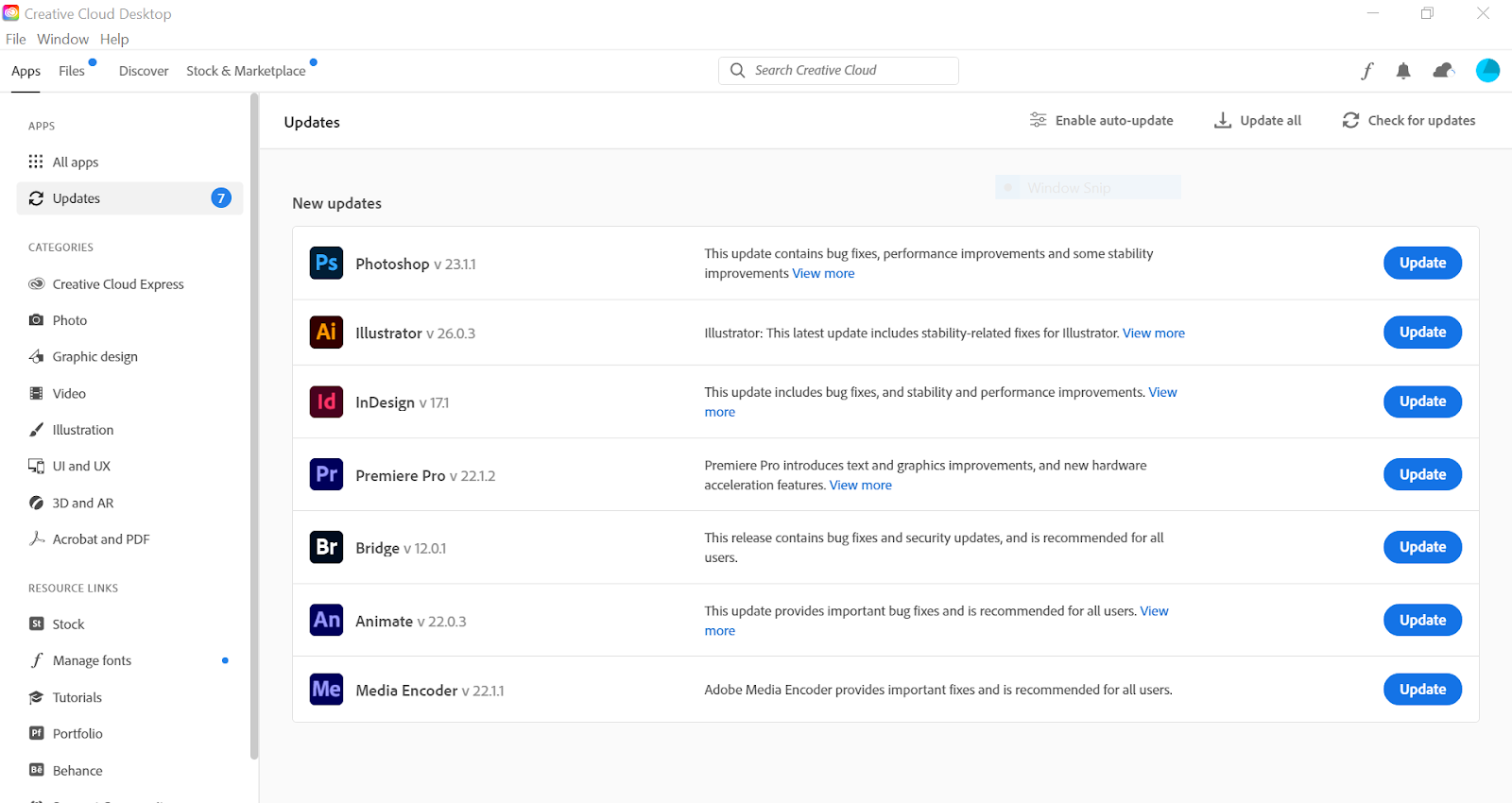The image size is (1512, 803).
Task: Update Media Encoder
Action: tap(1422, 689)
